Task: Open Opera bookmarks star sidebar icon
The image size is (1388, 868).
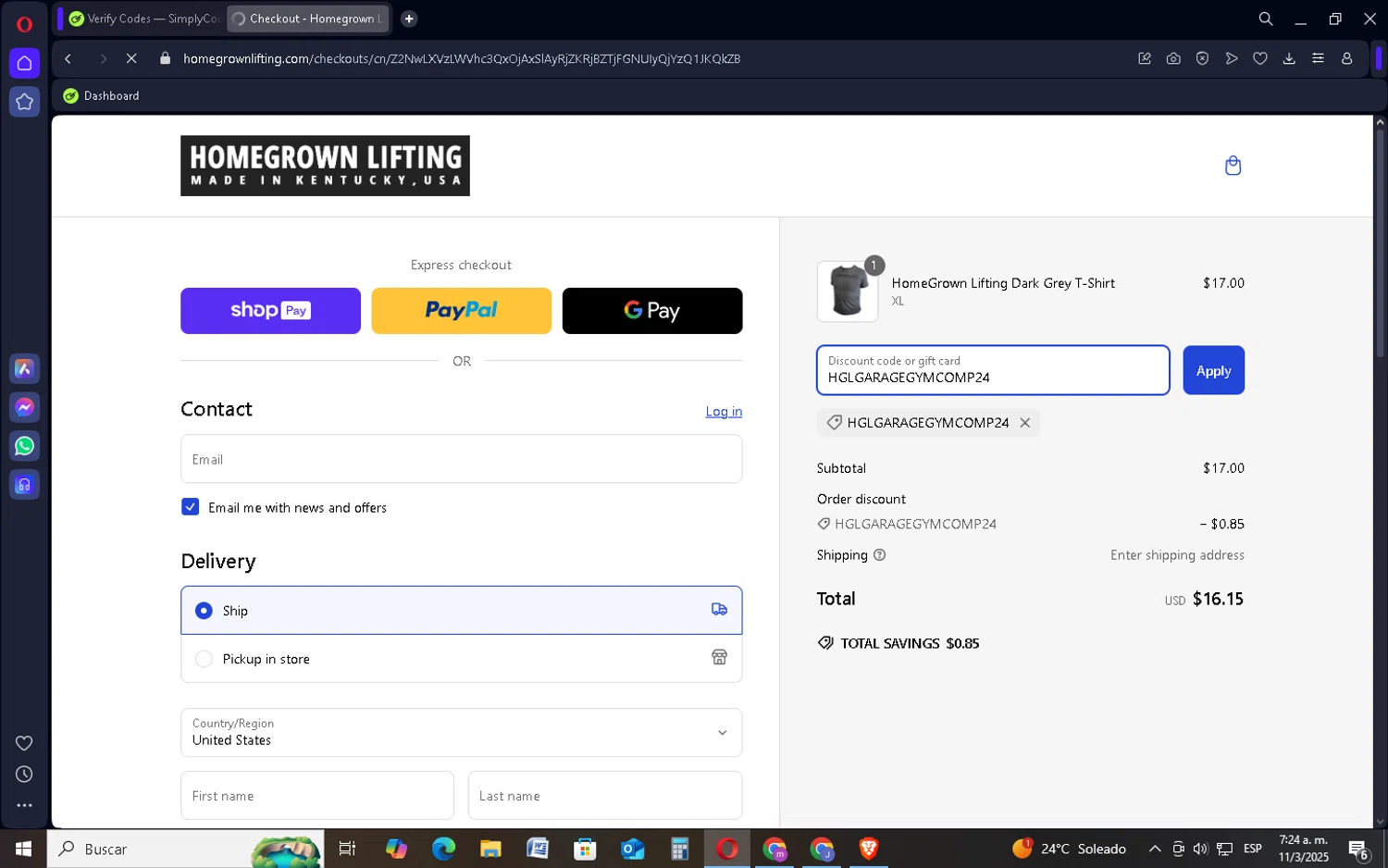Action: 24,102
